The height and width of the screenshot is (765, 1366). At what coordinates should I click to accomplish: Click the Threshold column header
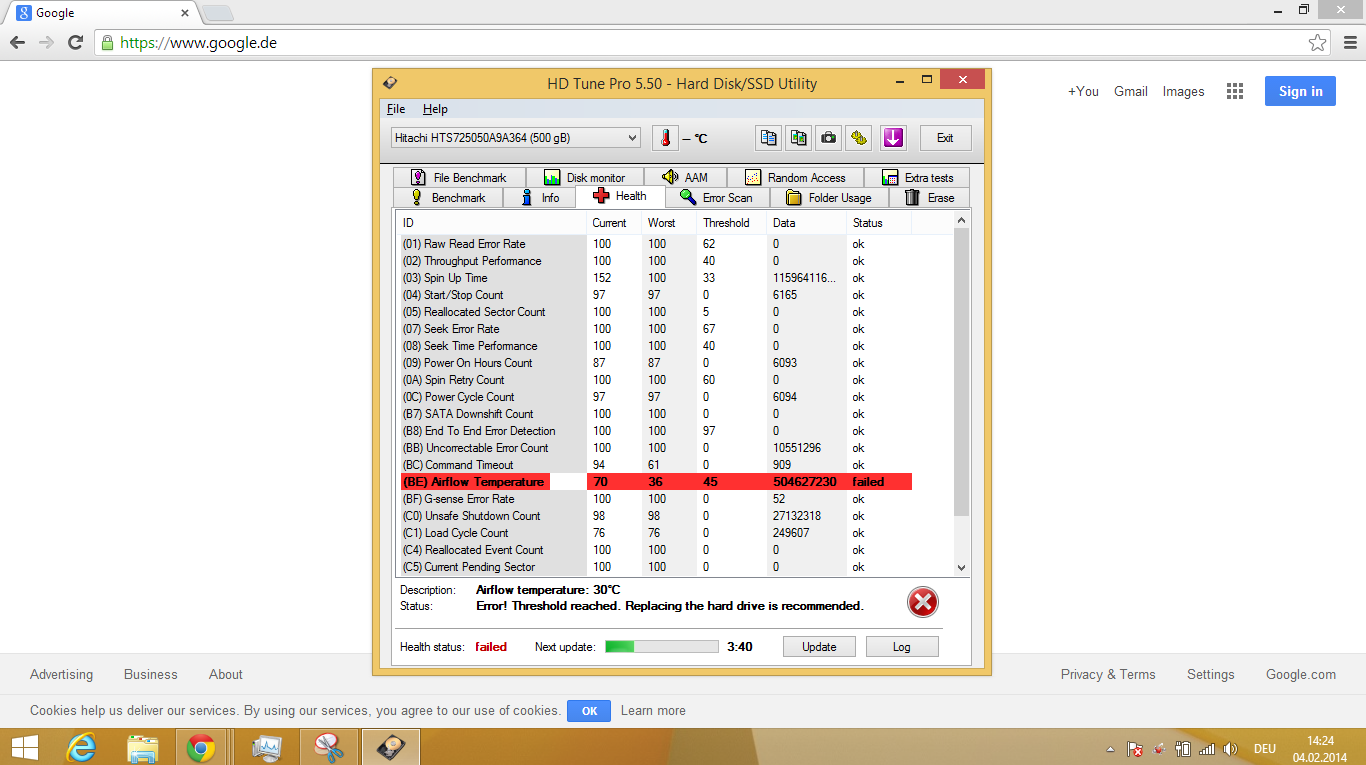click(726, 223)
